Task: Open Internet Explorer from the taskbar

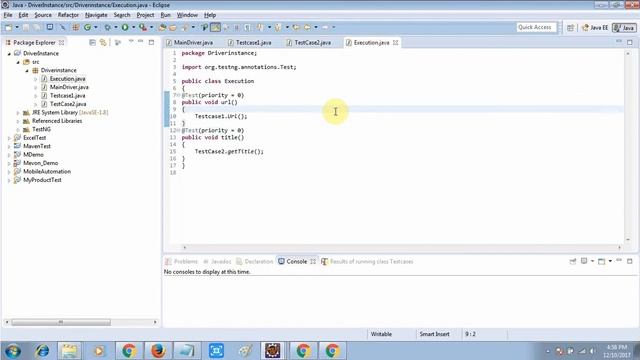Action: click(42, 351)
